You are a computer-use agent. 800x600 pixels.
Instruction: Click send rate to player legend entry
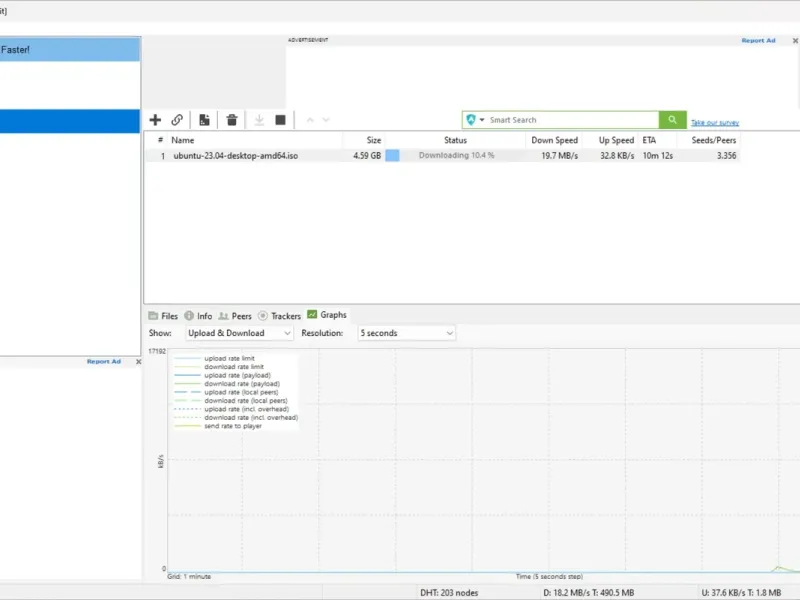pos(218,426)
